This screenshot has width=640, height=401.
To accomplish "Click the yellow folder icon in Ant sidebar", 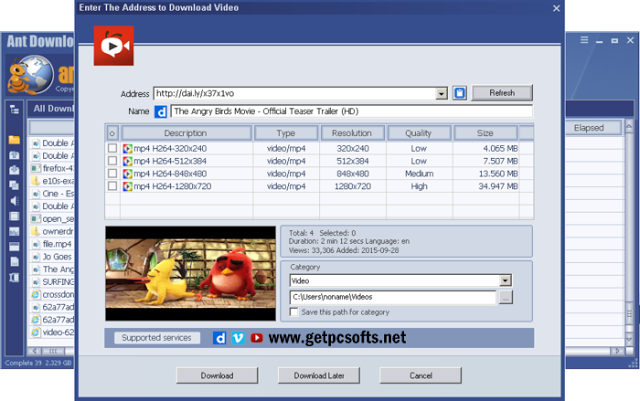I will point(14,140).
